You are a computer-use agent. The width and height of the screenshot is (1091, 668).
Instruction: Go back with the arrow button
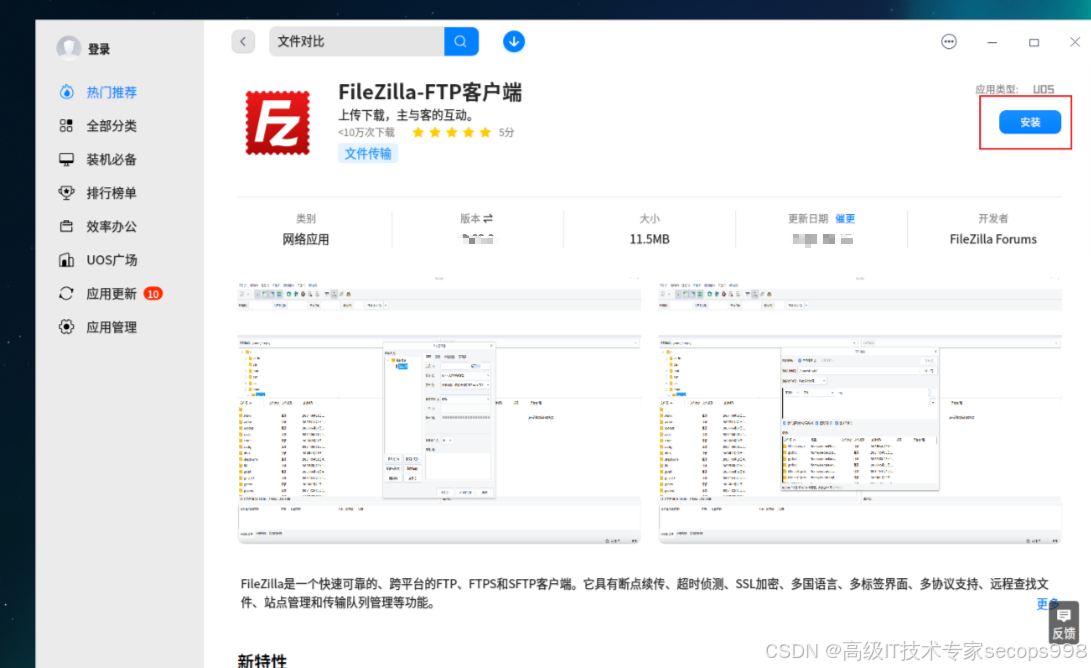click(x=243, y=42)
